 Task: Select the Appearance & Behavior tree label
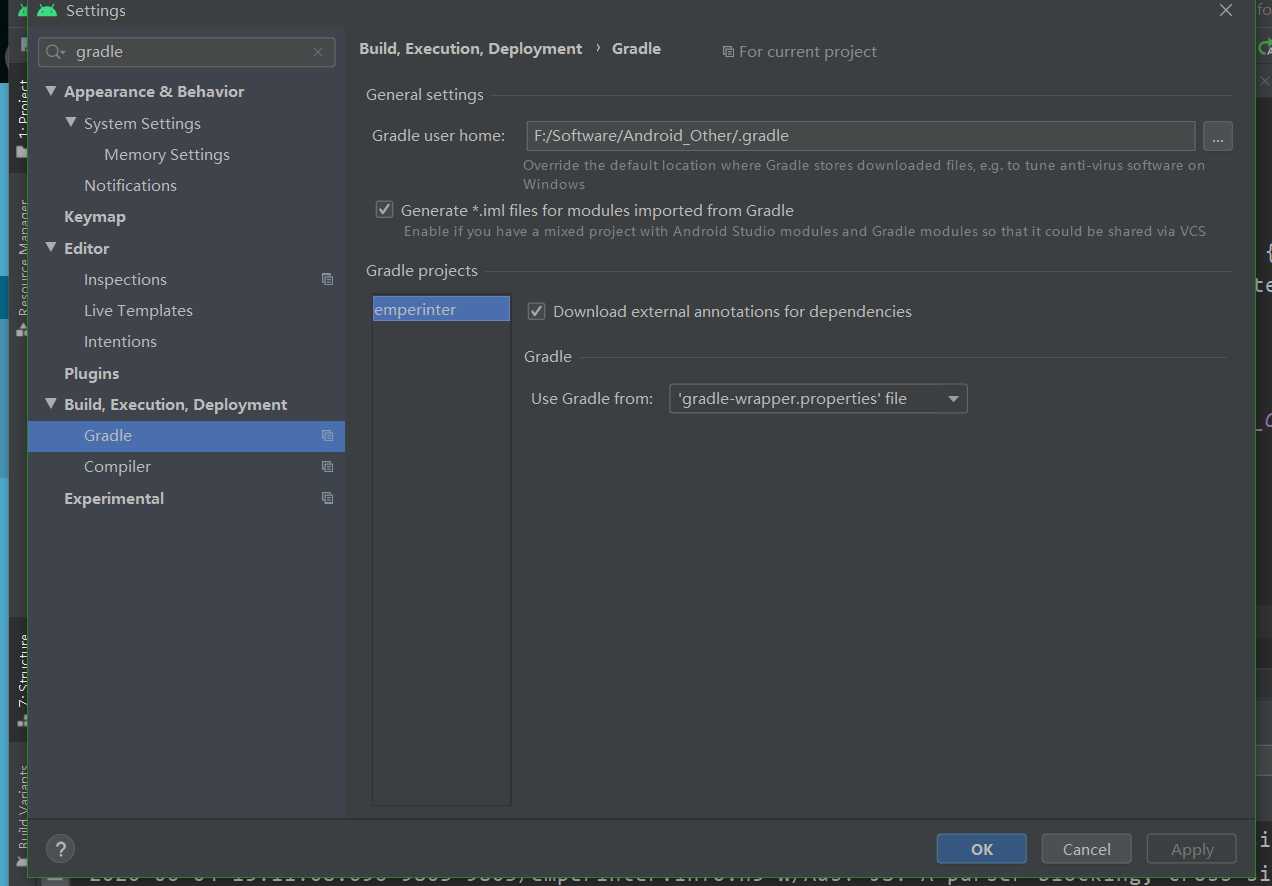pos(154,91)
